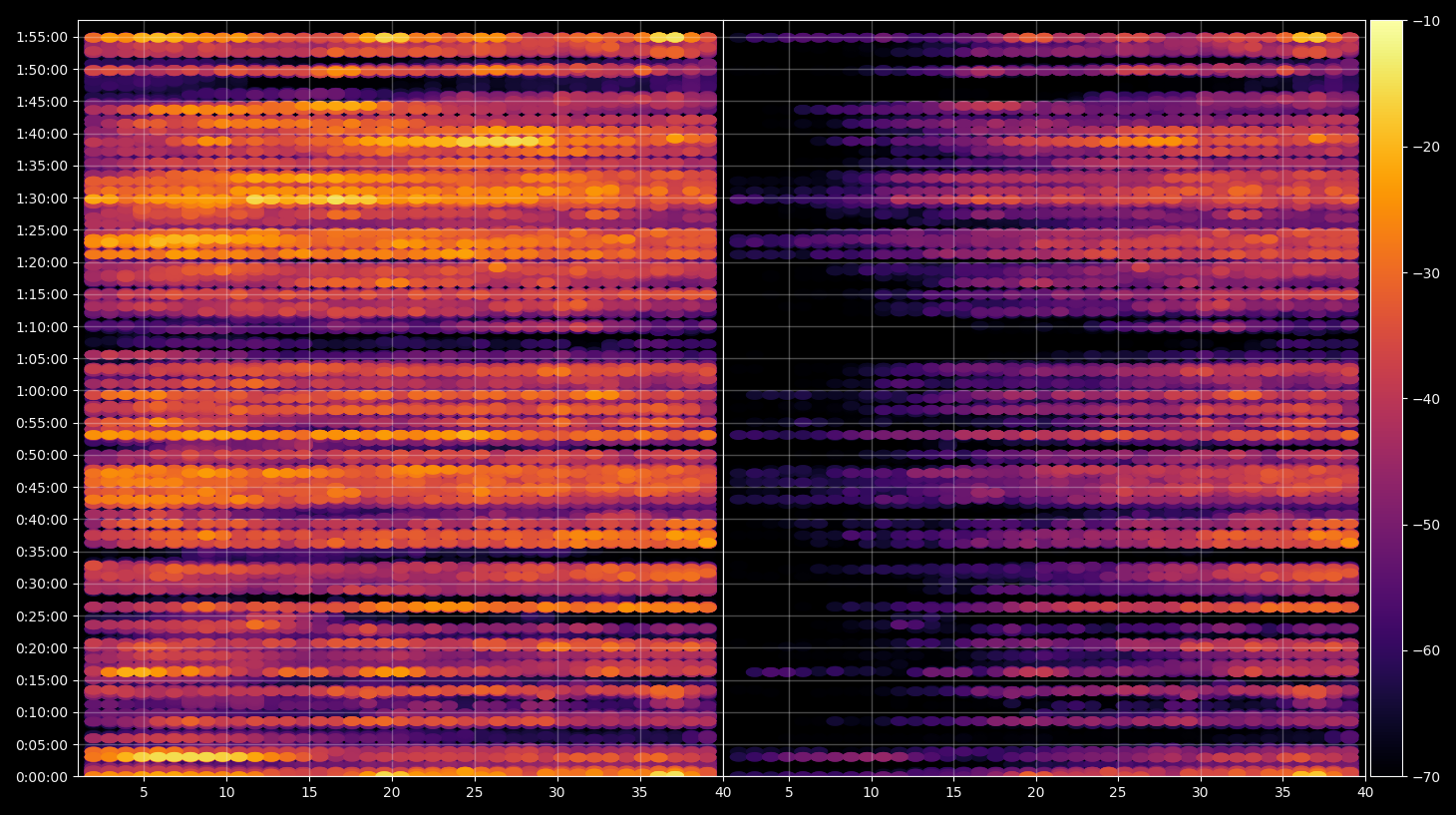Select the −40 colorbar scale label
Viewport: 1456px width, 815px height.
pyautogui.click(x=1427, y=399)
